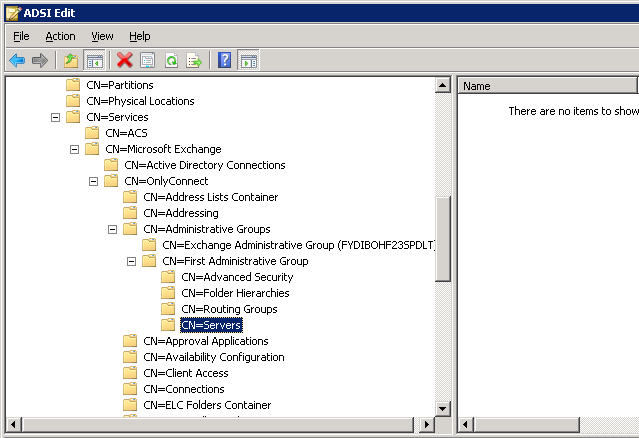The image size is (639, 438).
Task: Click folder icon of CN=Folder Hierarchies
Action: 168,293
